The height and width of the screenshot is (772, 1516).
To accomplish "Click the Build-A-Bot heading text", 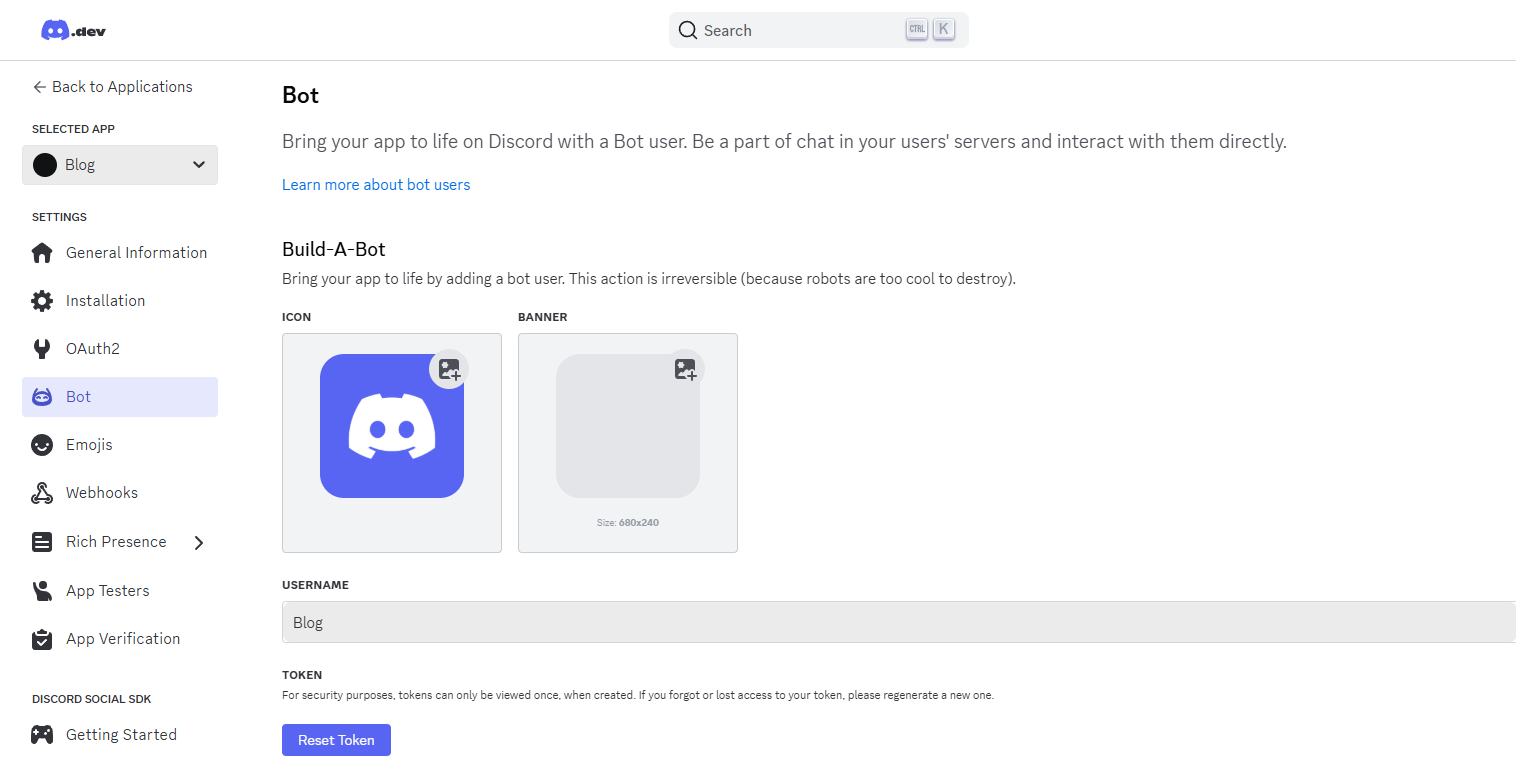I will pos(334,249).
